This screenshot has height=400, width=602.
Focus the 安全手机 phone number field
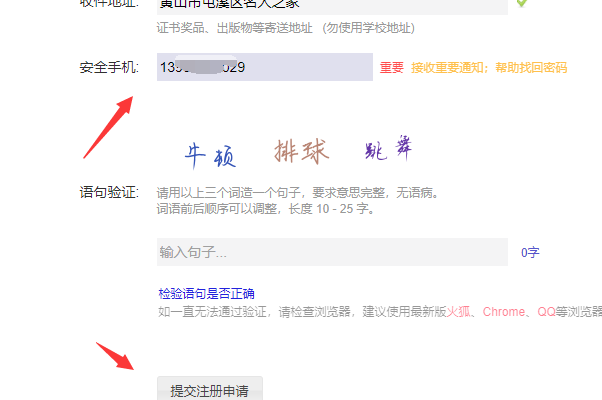[x=265, y=67]
